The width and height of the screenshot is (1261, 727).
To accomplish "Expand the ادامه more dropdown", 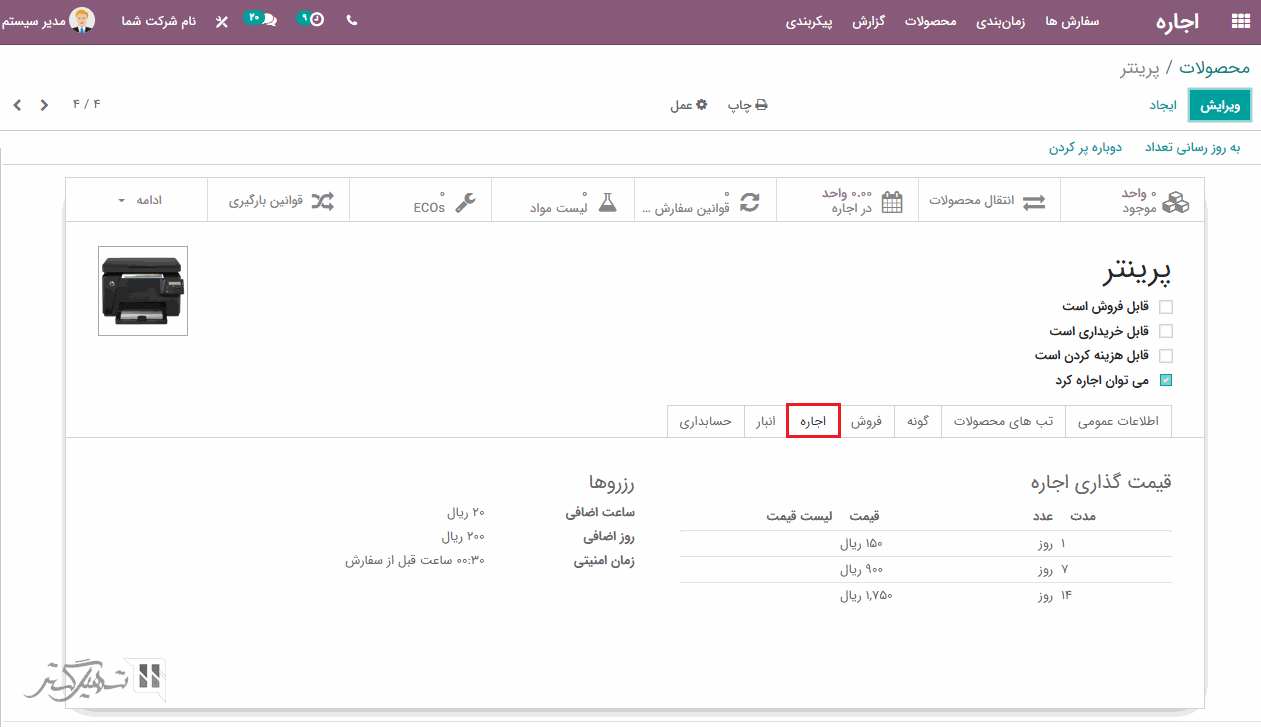I will coord(138,201).
